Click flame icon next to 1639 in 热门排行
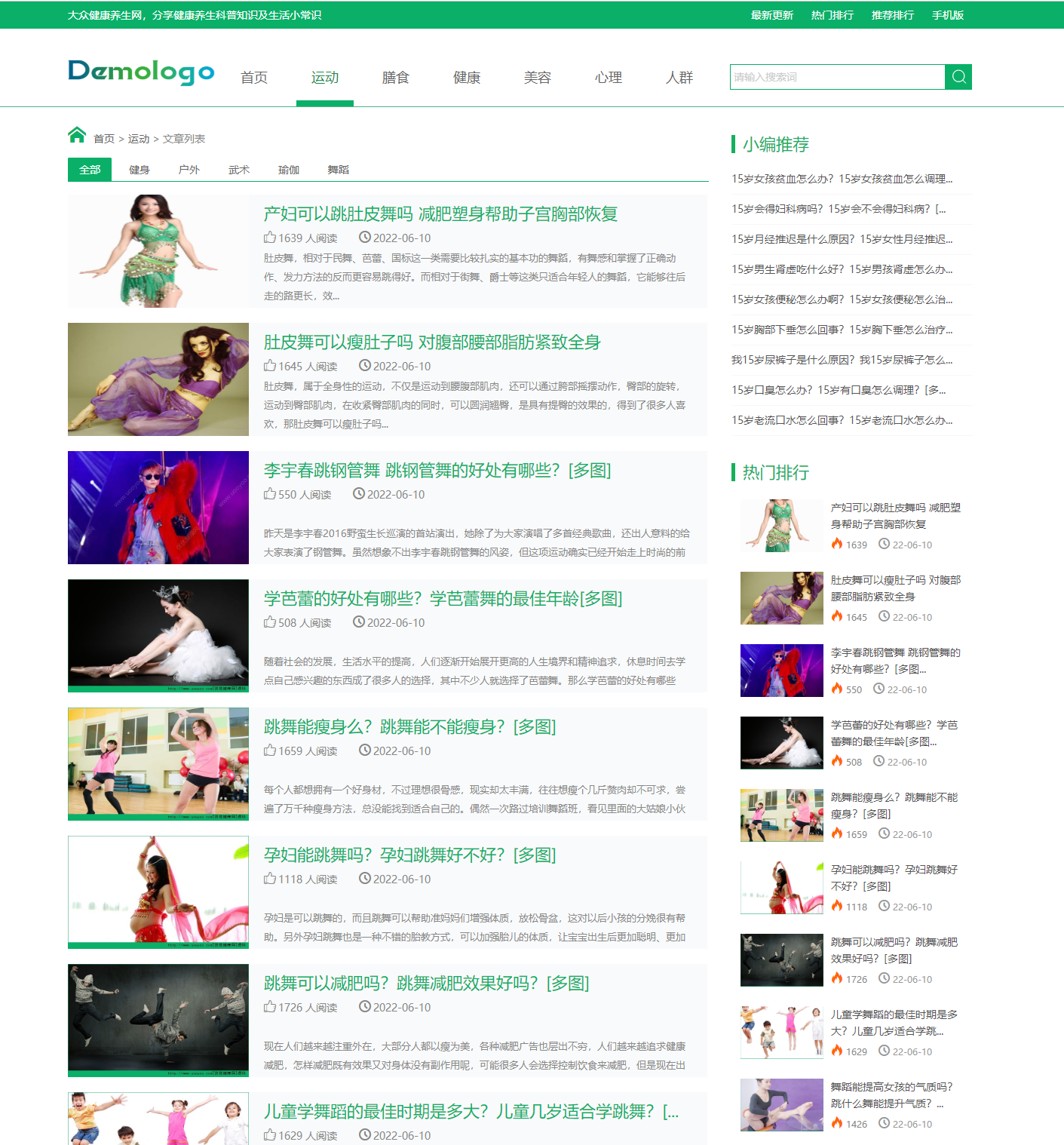 [836, 544]
